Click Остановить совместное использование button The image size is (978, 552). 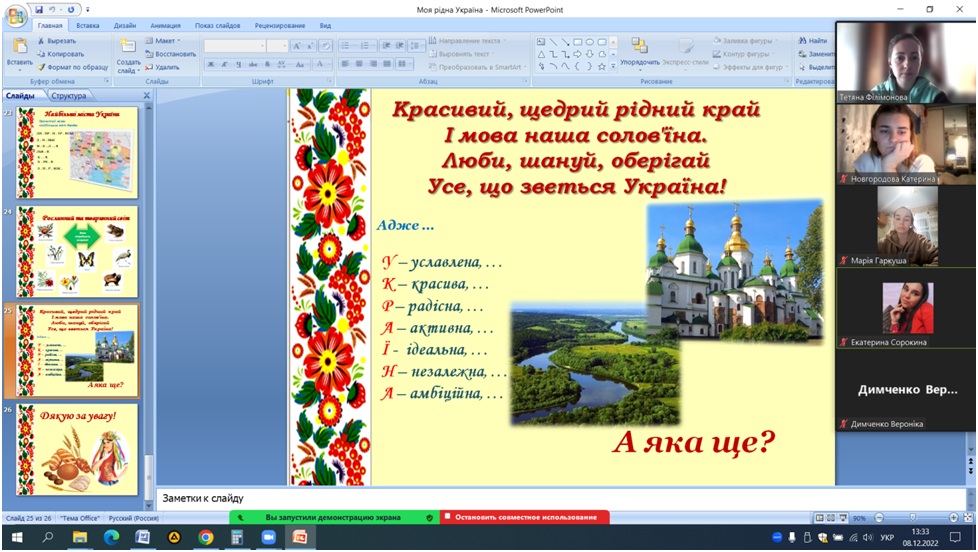click(x=525, y=517)
